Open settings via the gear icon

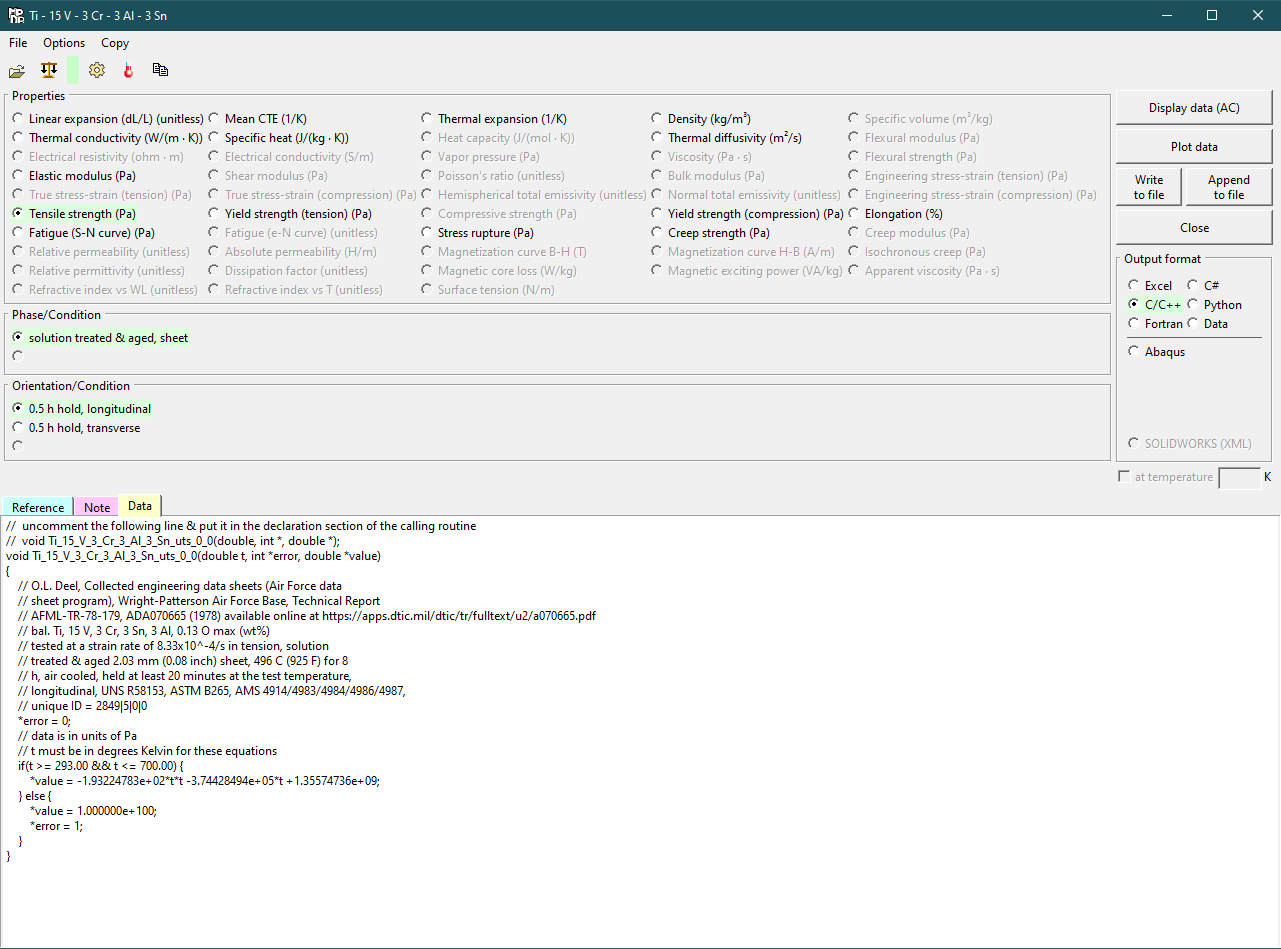[x=97, y=70]
